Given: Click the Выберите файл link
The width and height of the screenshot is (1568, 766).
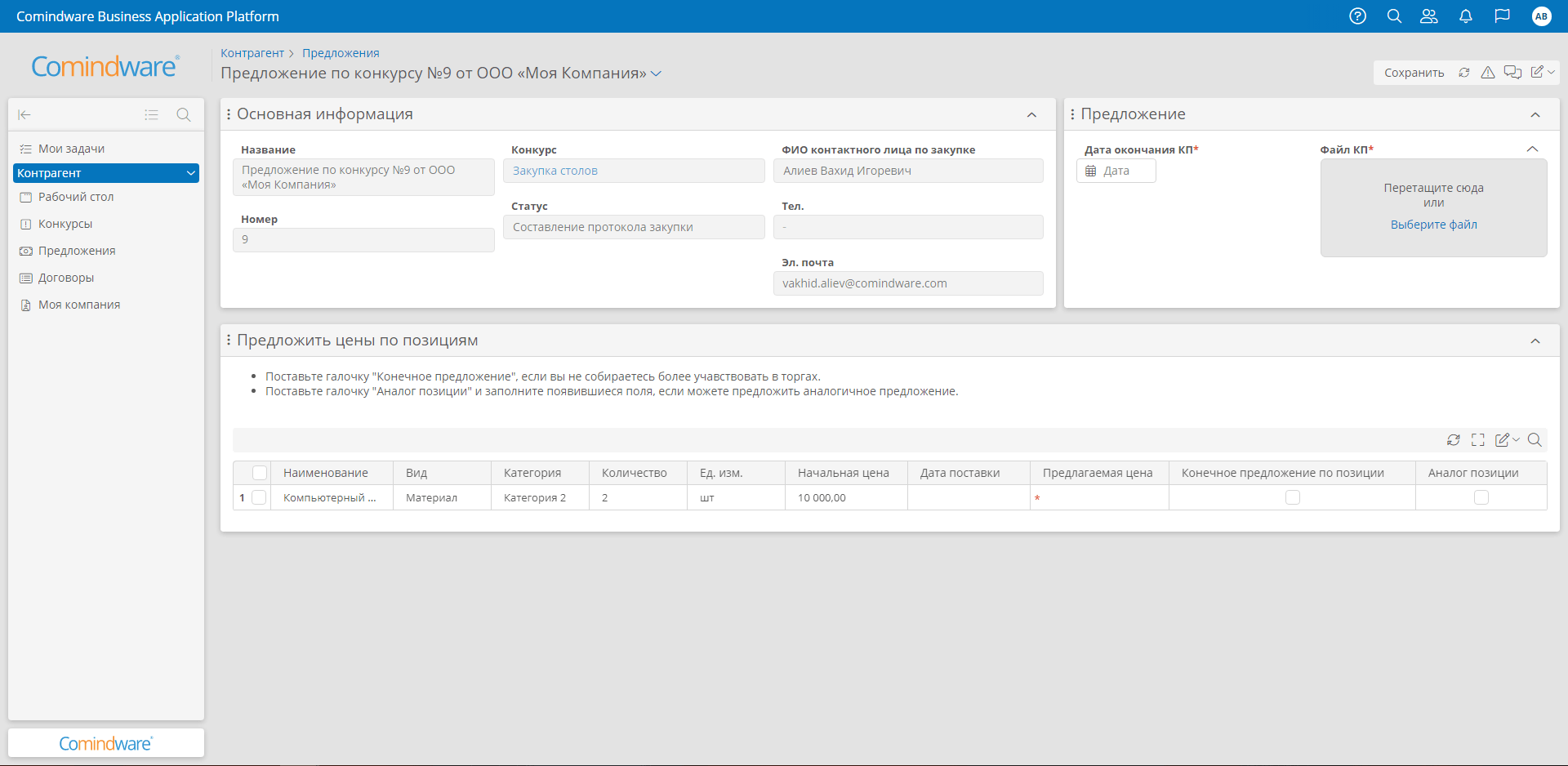Looking at the screenshot, I should 1434,225.
